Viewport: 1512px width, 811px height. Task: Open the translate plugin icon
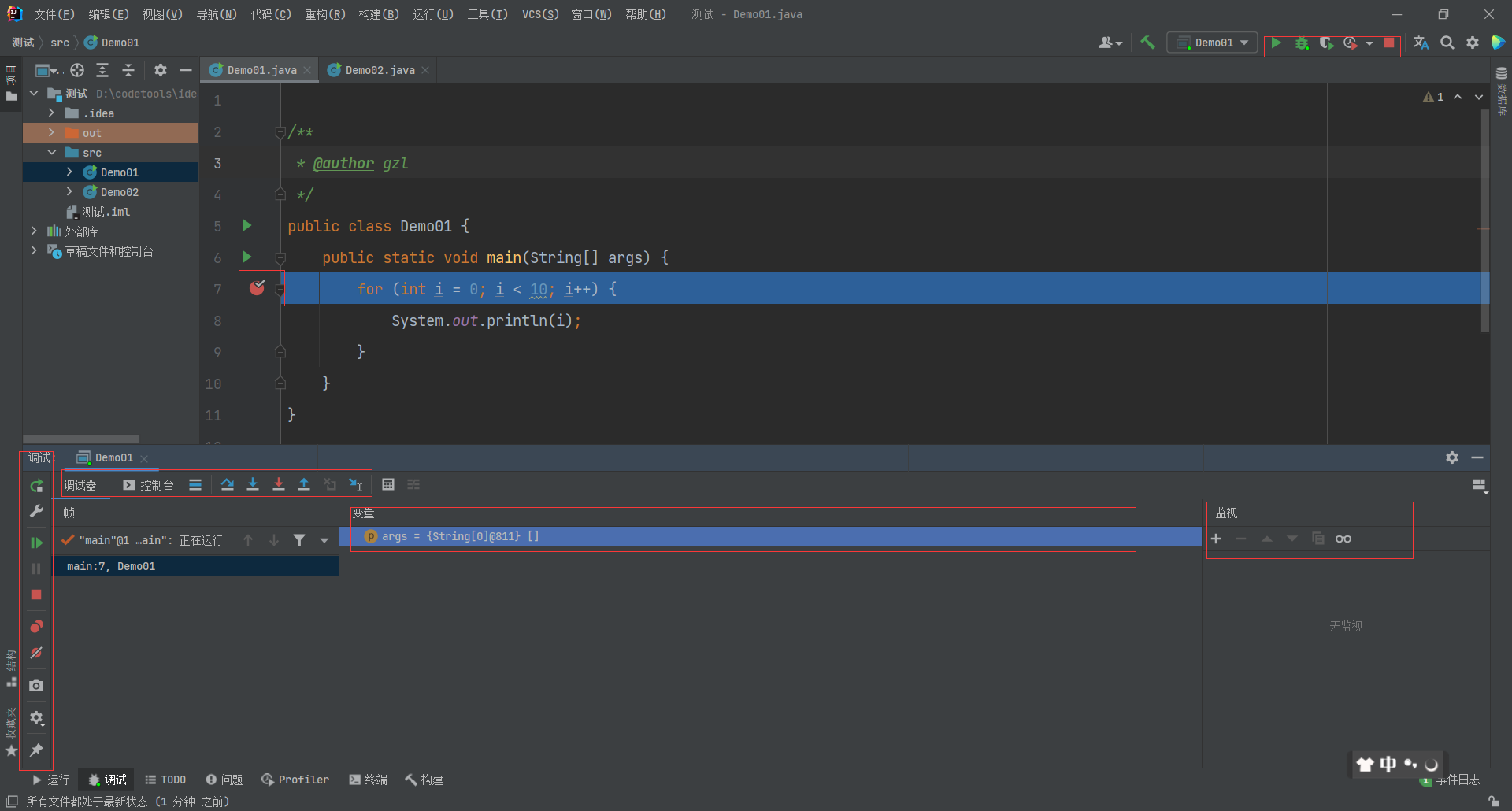click(1421, 43)
